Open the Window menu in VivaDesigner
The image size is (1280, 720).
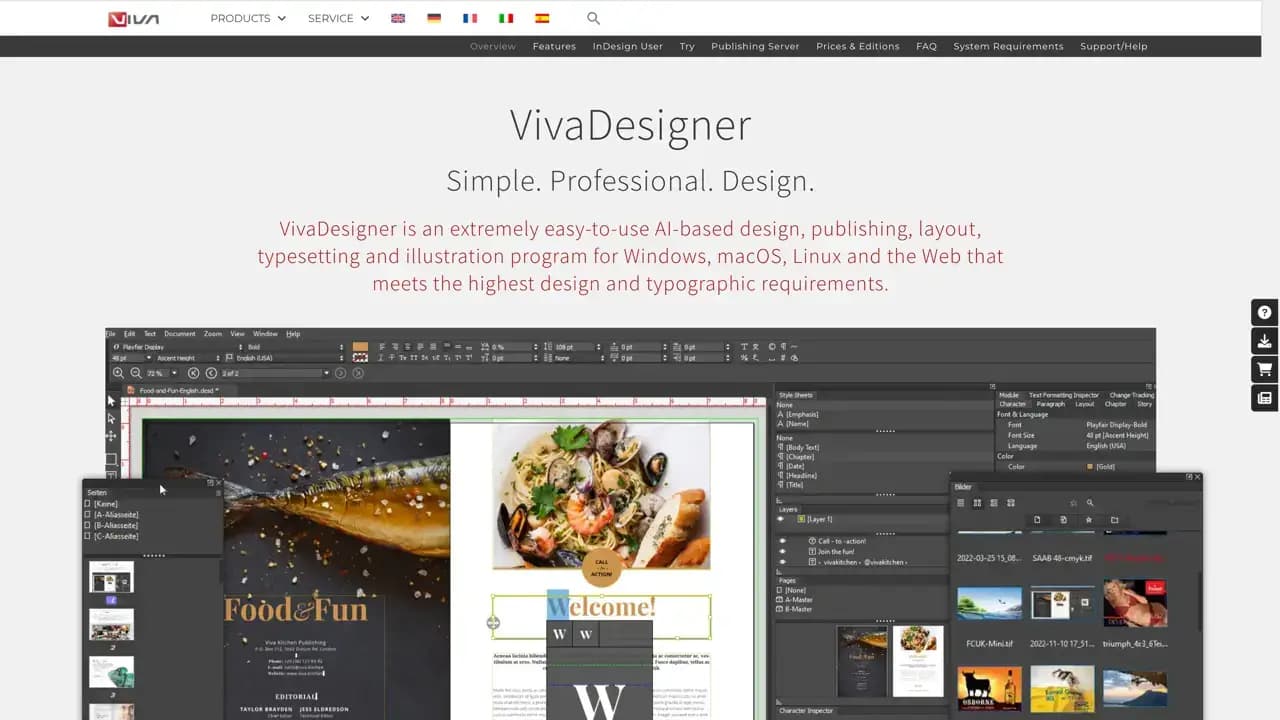(265, 334)
